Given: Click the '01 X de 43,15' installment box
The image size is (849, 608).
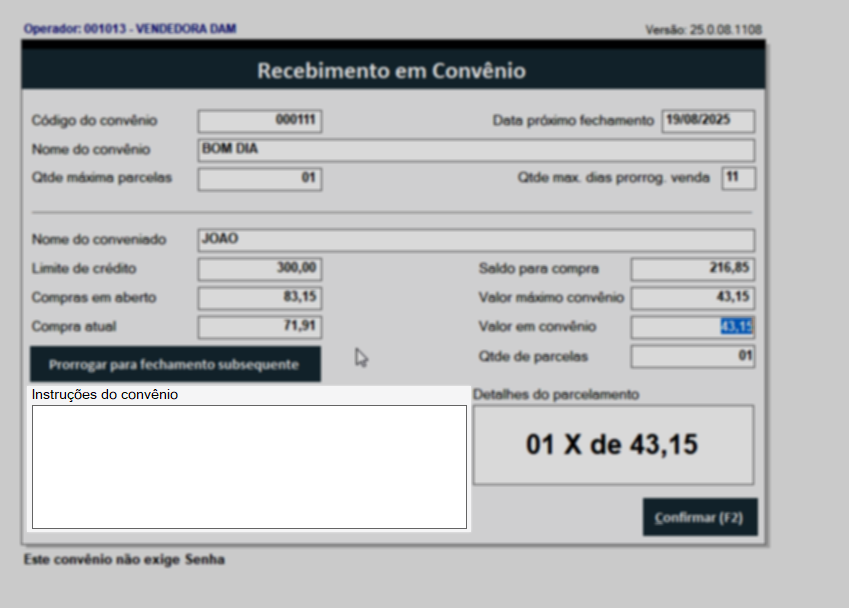Looking at the screenshot, I should point(613,444).
